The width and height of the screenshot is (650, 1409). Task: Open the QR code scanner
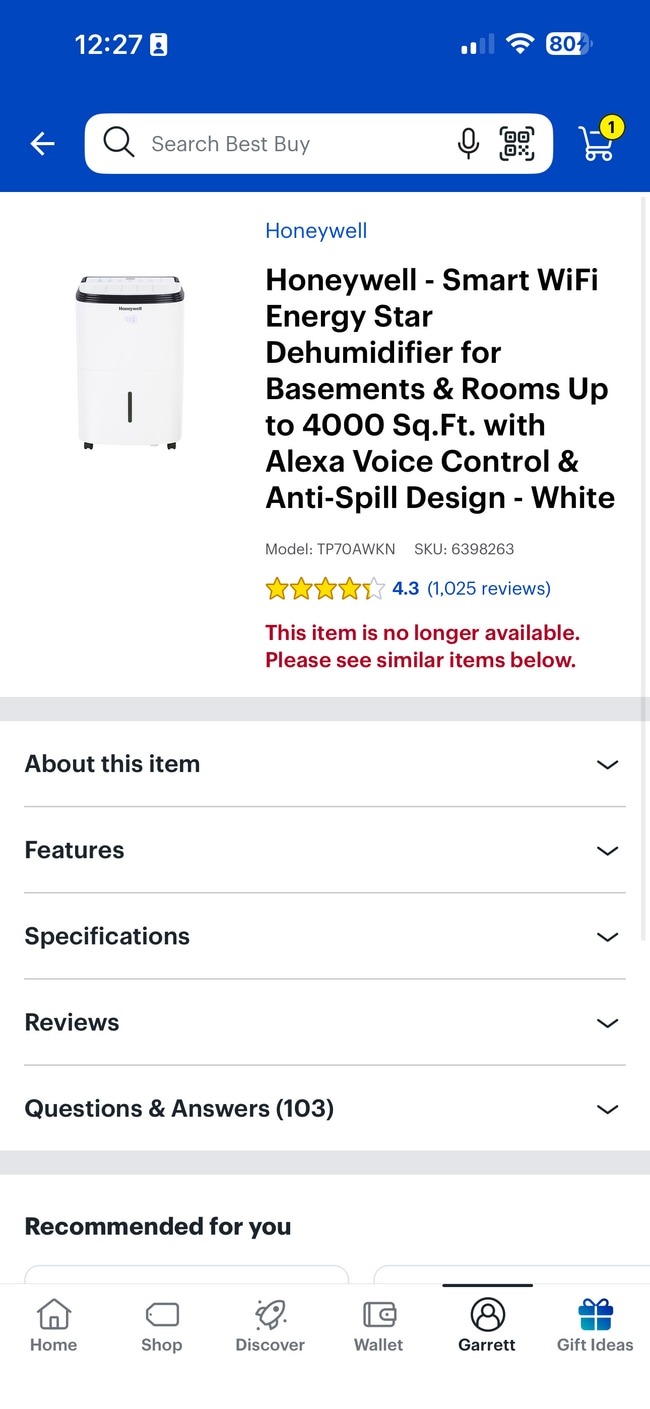[517, 144]
